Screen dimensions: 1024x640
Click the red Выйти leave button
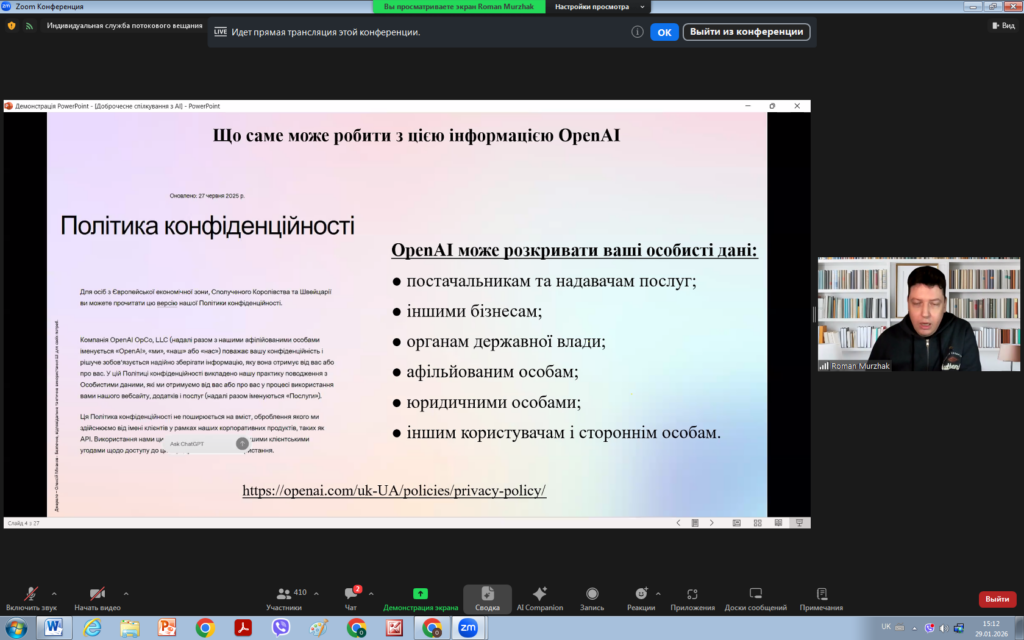click(x=997, y=599)
